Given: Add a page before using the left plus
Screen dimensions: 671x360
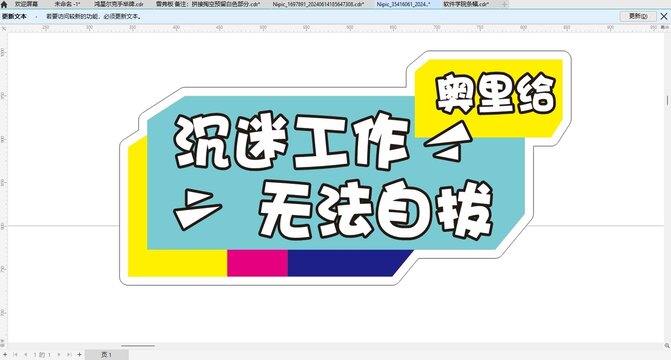Looking at the screenshot, I should [5, 355].
